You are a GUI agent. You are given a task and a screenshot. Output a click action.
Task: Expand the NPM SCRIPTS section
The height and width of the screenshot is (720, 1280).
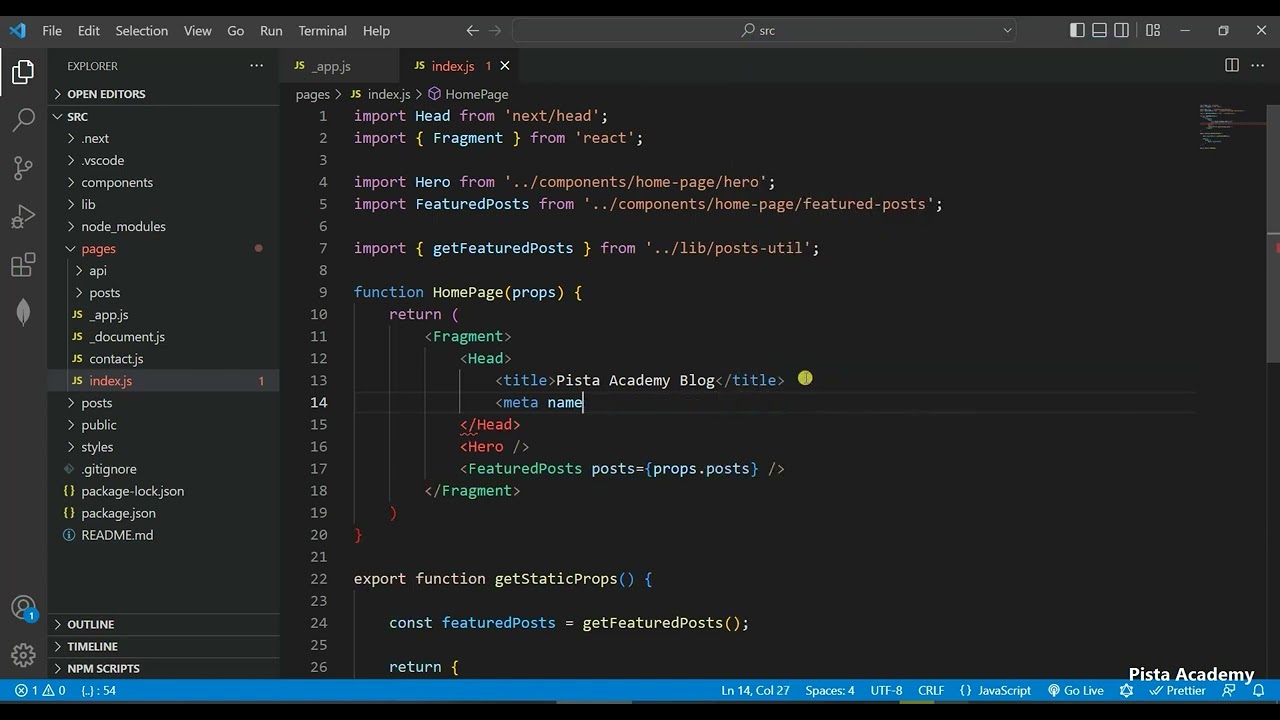164,668
